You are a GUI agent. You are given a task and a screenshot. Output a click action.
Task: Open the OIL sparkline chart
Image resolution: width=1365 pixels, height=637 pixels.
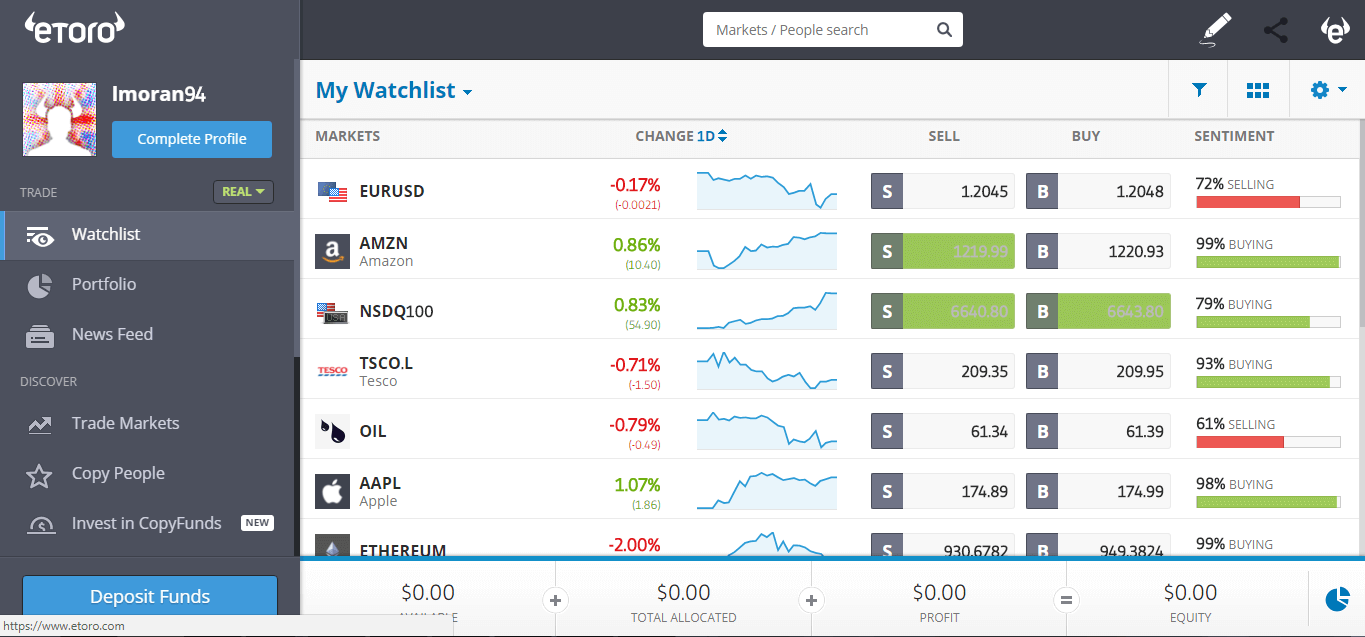tap(767, 430)
